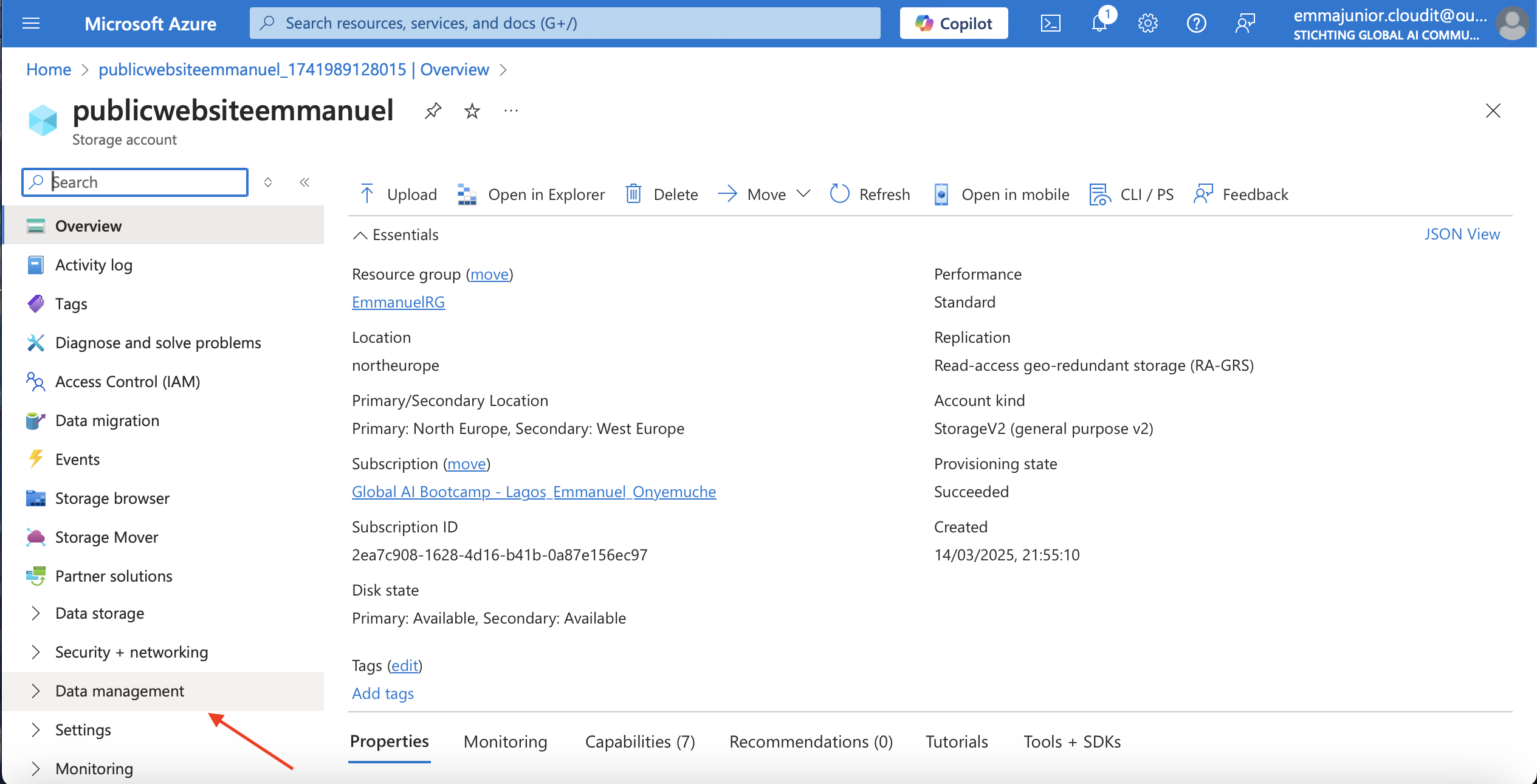Expand the Settings group

163,730
